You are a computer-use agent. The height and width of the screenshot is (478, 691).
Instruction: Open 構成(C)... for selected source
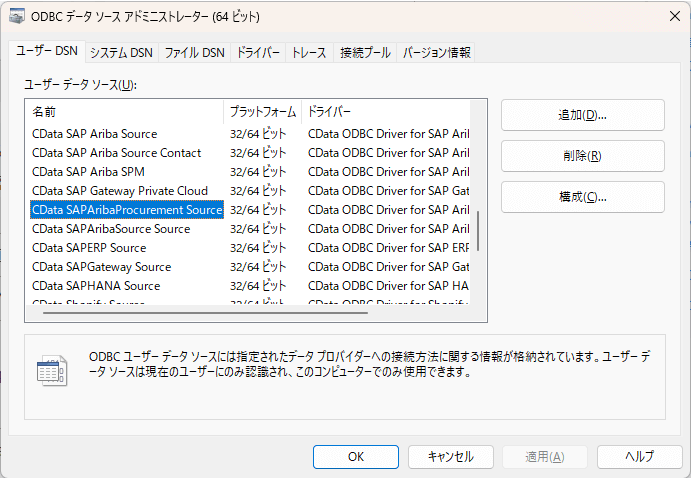pyautogui.click(x=583, y=197)
